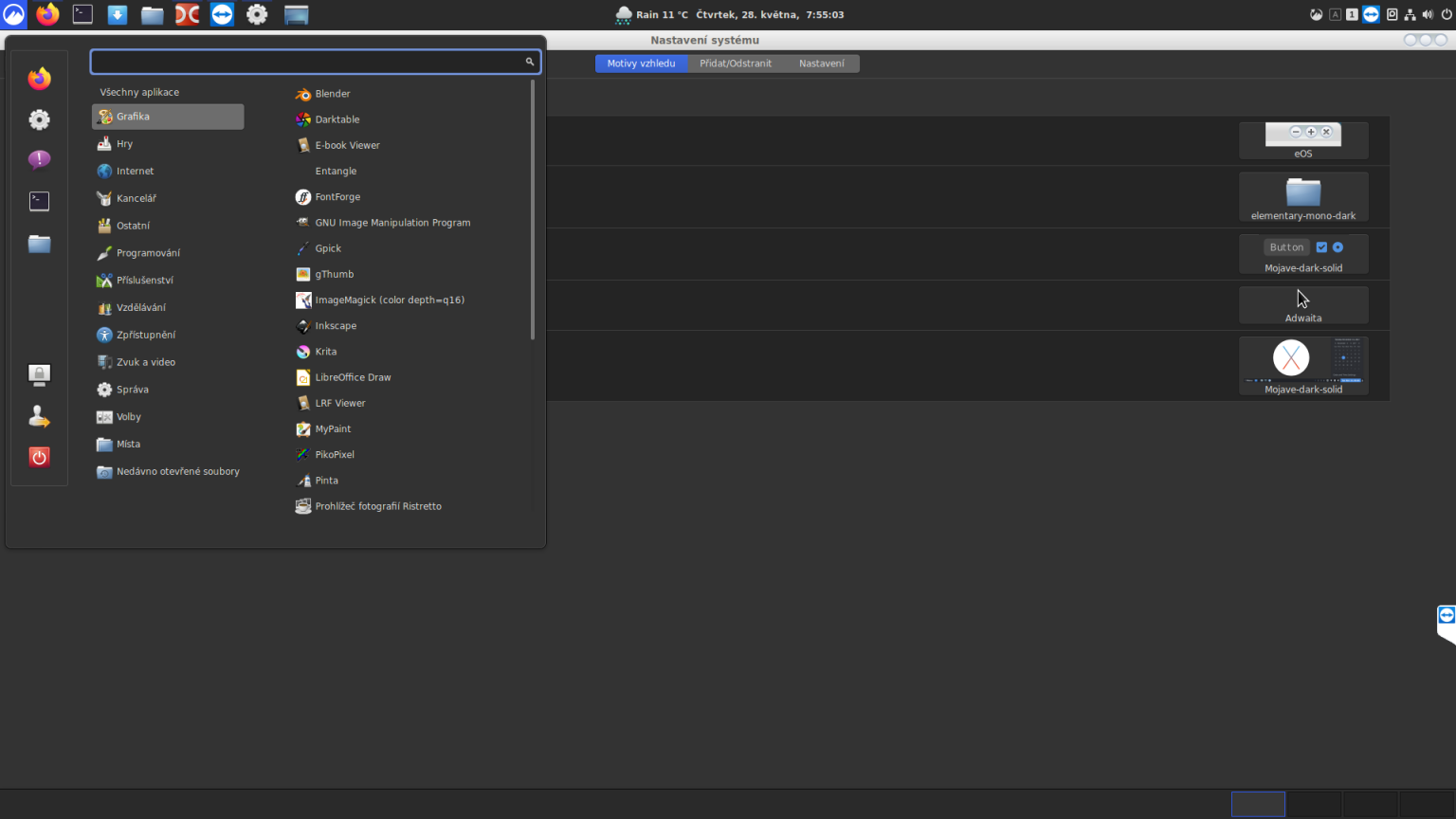Open TeamViewer from the top taskbar
Screen dimensions: 1456x819
coord(222,14)
